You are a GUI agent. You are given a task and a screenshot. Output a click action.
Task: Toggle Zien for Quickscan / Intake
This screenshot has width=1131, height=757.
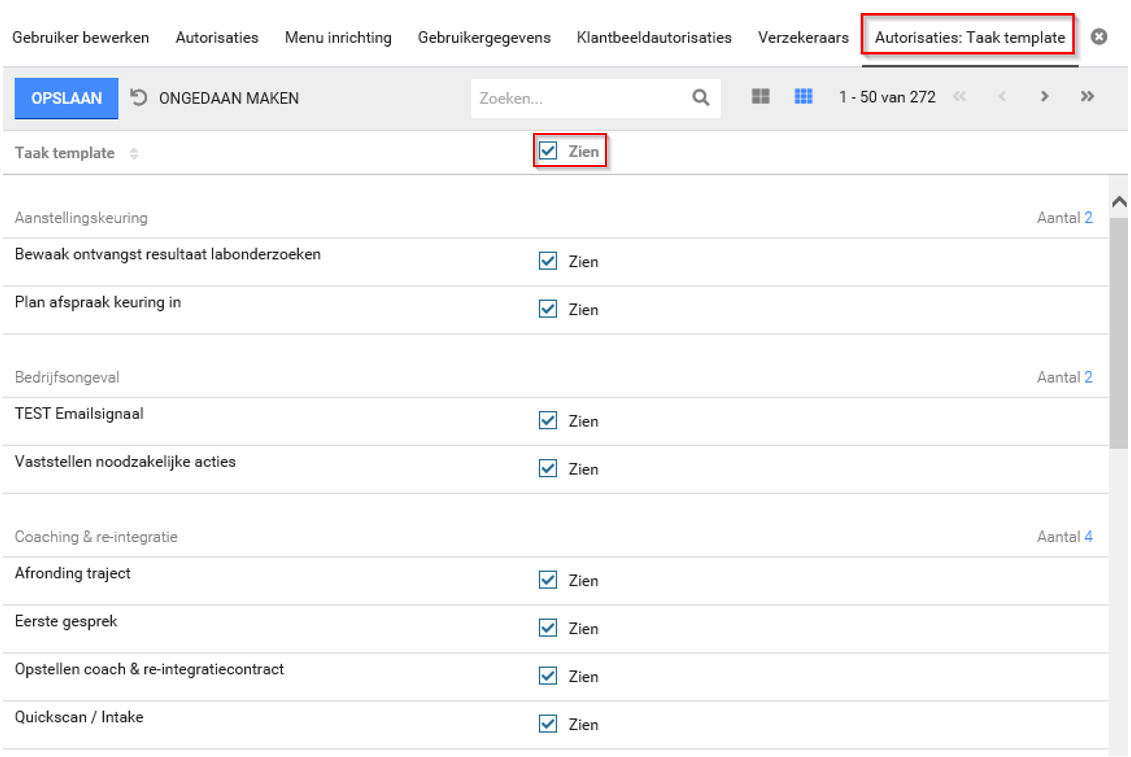click(x=548, y=724)
